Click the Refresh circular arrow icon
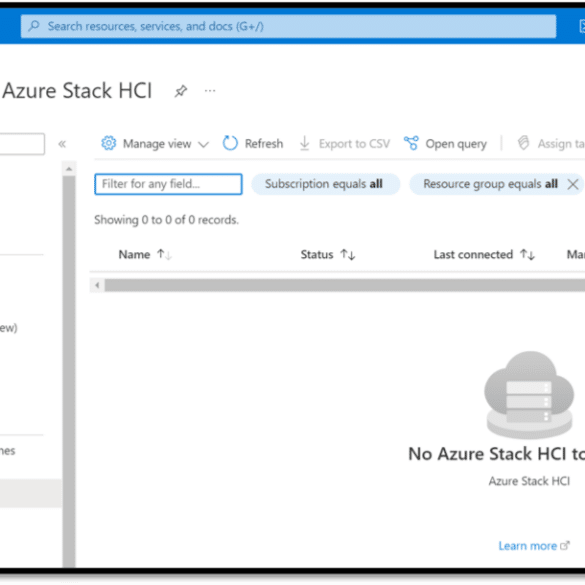Image resolution: width=585 pixels, height=585 pixels. (x=230, y=143)
